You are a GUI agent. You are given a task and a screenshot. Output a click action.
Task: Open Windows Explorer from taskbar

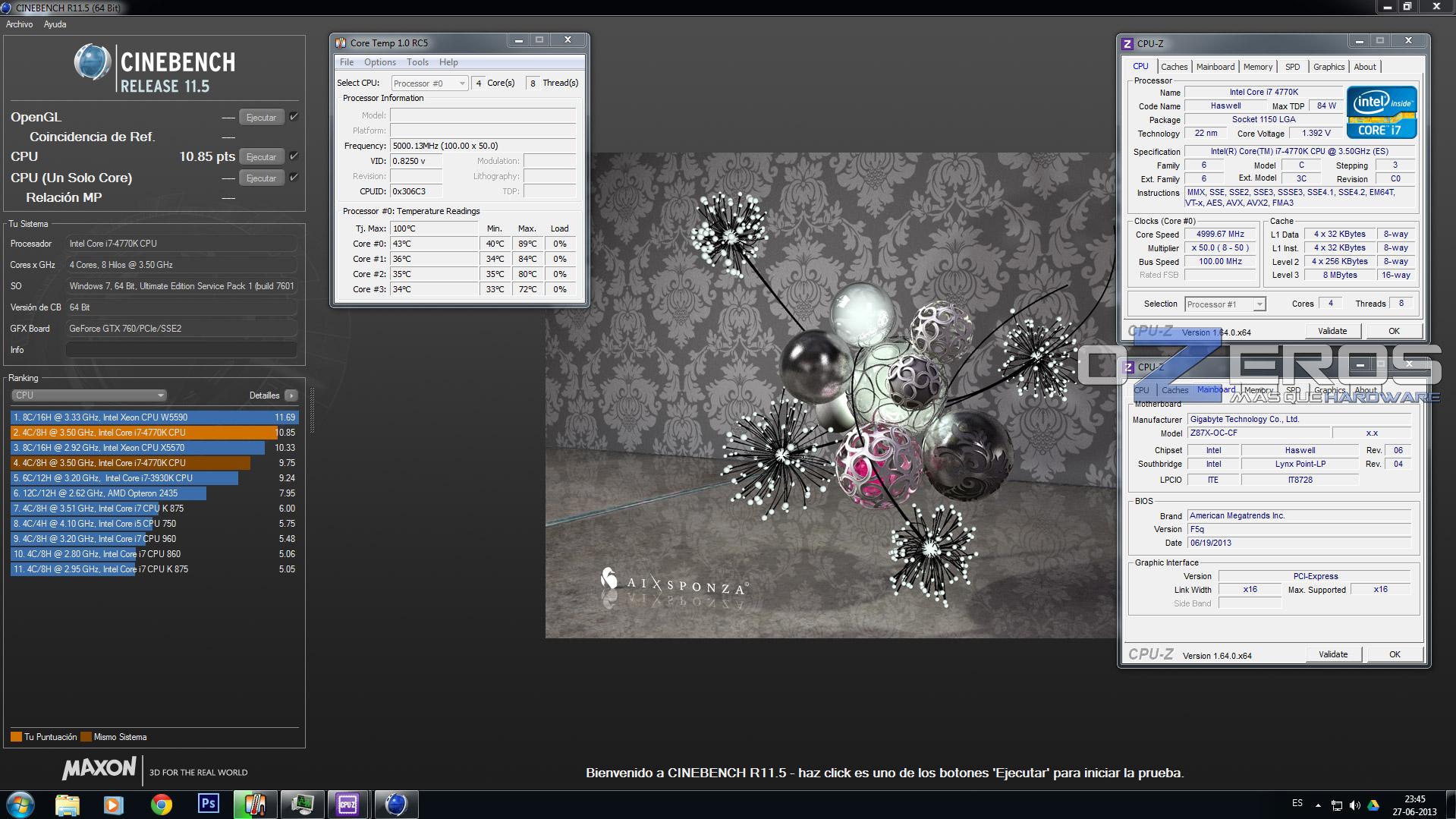click(68, 805)
